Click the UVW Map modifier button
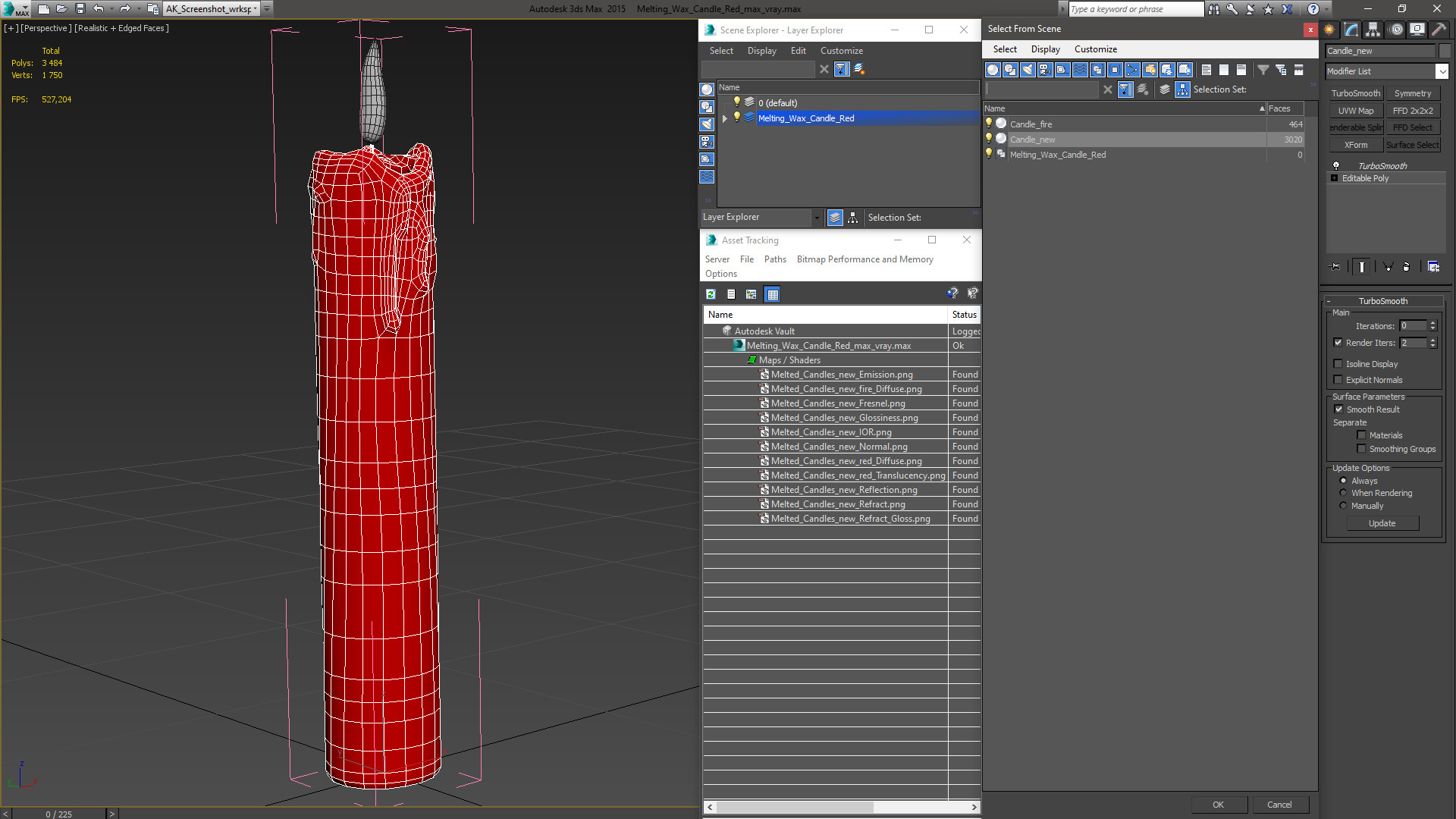 pyautogui.click(x=1355, y=111)
